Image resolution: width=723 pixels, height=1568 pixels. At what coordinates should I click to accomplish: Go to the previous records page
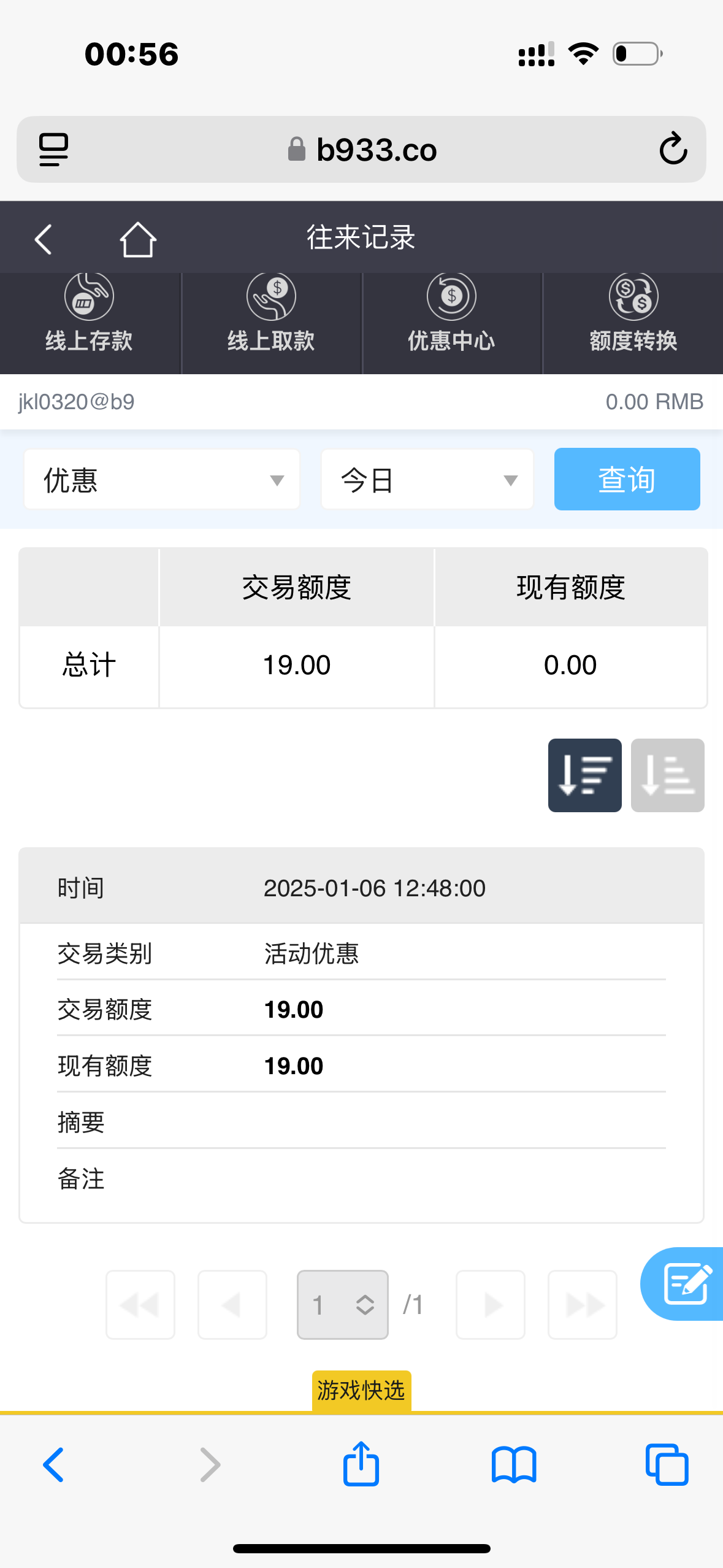(232, 1305)
